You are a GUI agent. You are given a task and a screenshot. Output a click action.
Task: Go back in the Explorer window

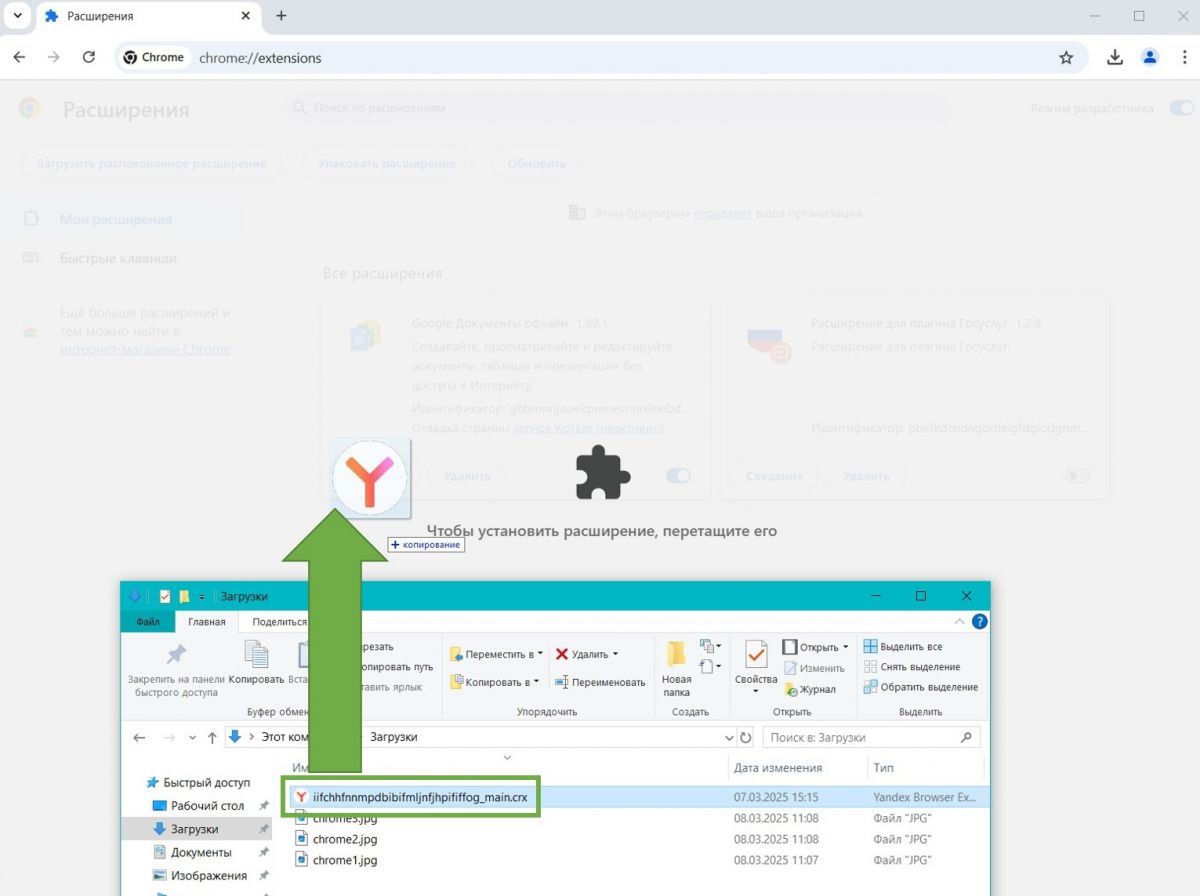[140, 738]
